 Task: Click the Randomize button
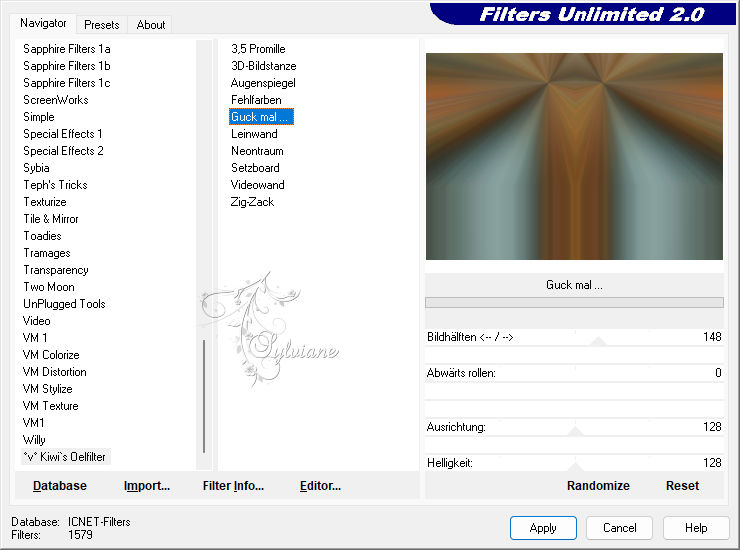pos(598,485)
